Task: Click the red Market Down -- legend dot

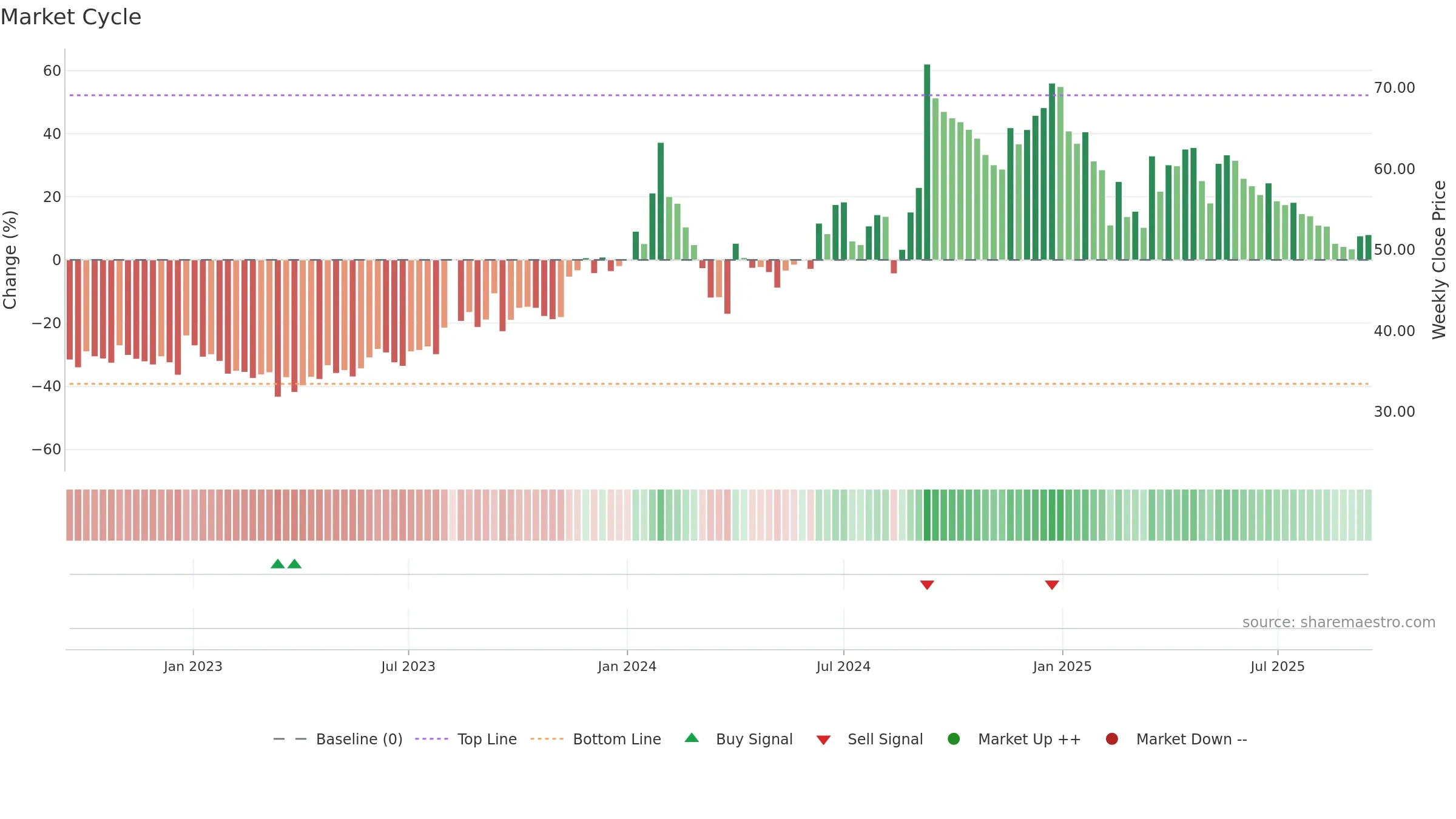Action: 1112,739
